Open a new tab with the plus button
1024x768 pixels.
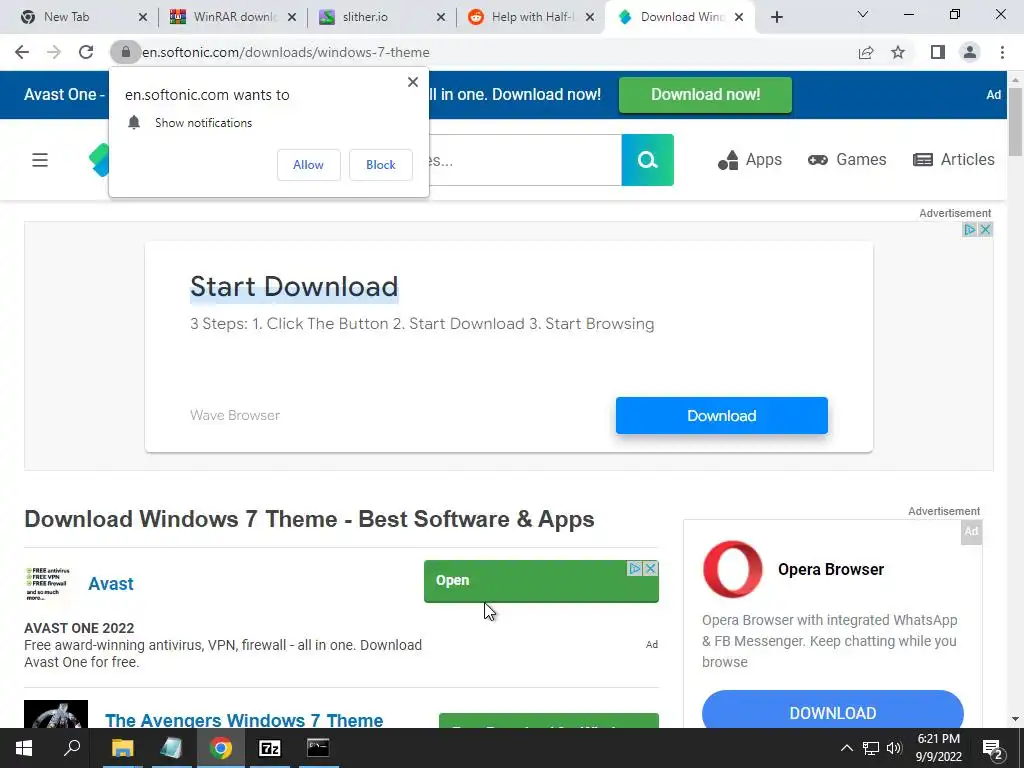(776, 17)
